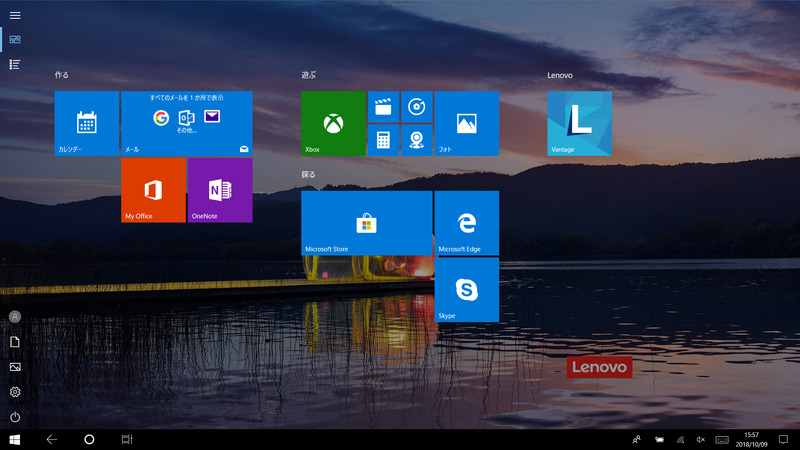Open the Maps/Camera small tile
The image size is (800, 450).
(416, 140)
